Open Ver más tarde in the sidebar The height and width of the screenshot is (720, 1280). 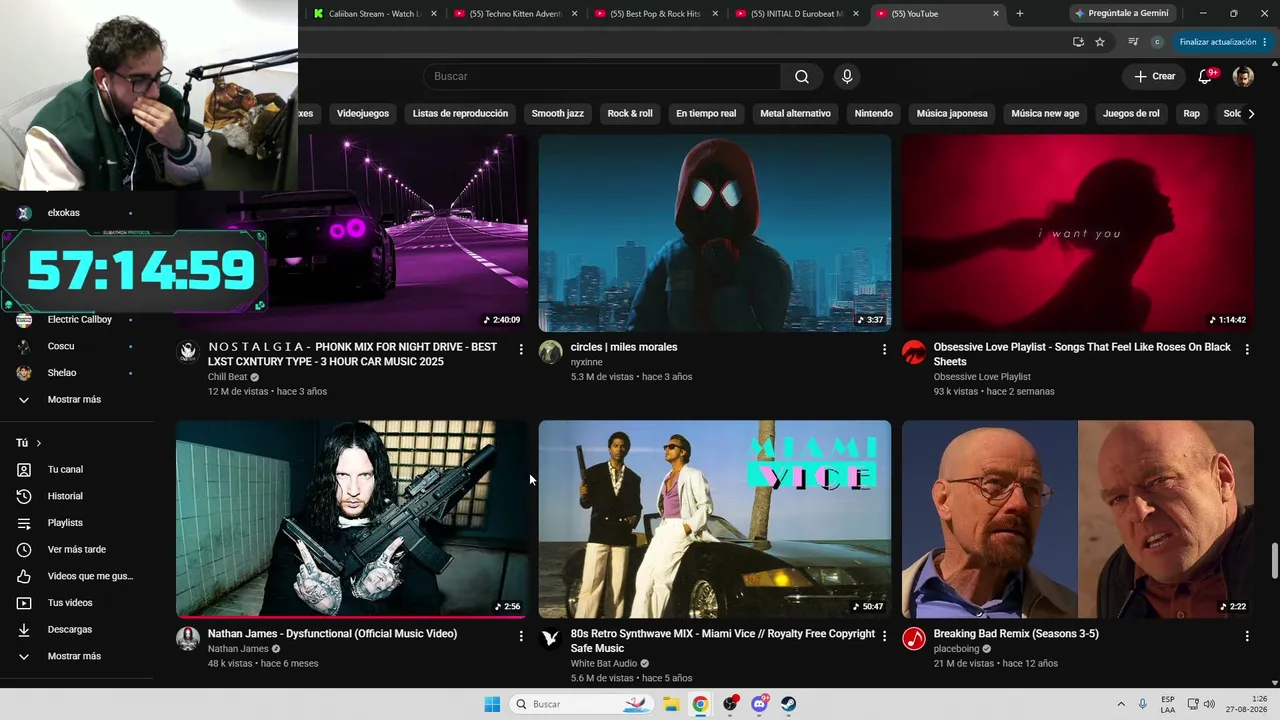pyautogui.click(x=77, y=550)
